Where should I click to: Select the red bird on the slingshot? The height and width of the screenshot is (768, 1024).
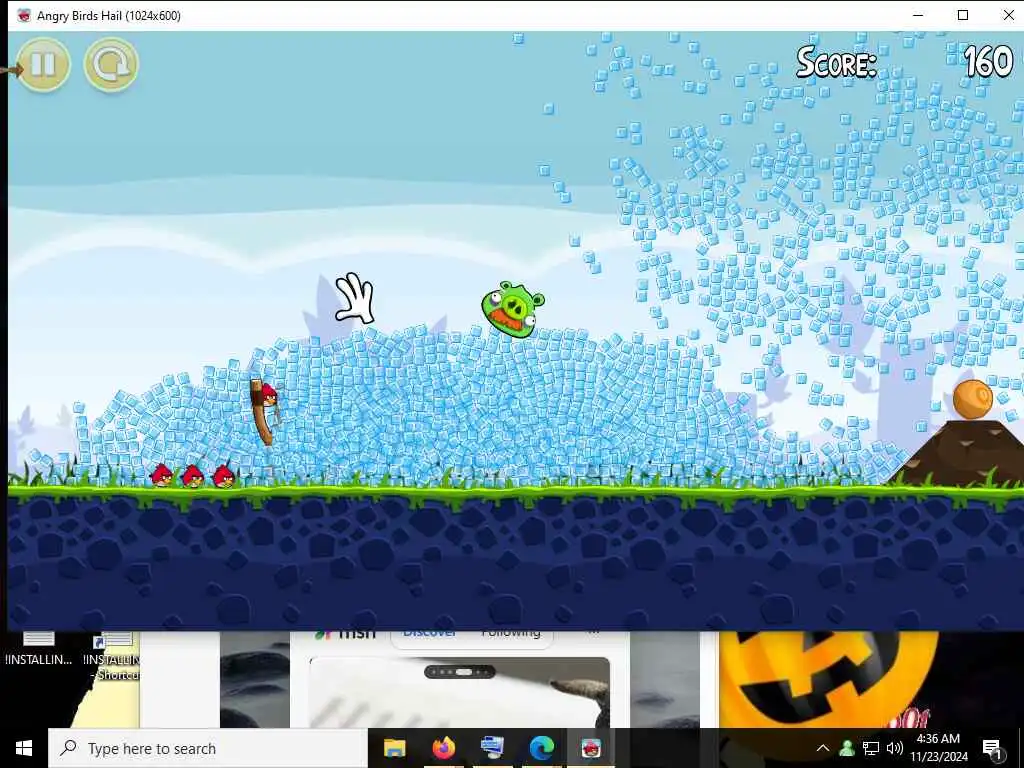point(268,394)
